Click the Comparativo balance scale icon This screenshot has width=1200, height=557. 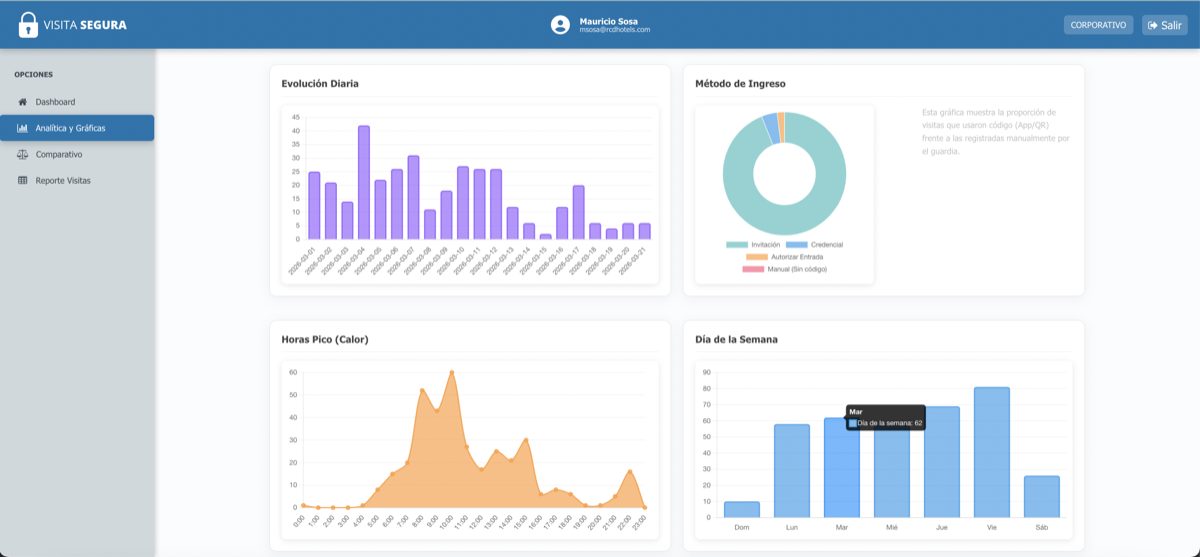23,155
